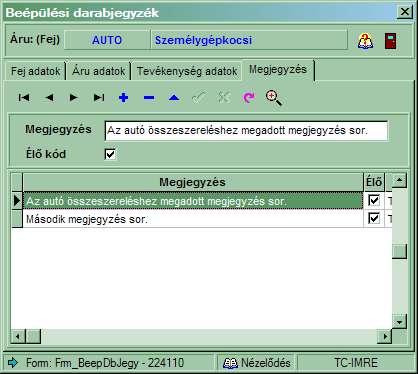This screenshot has width=418, height=374.
Task: Click the AUTO code field
Action: (107, 40)
